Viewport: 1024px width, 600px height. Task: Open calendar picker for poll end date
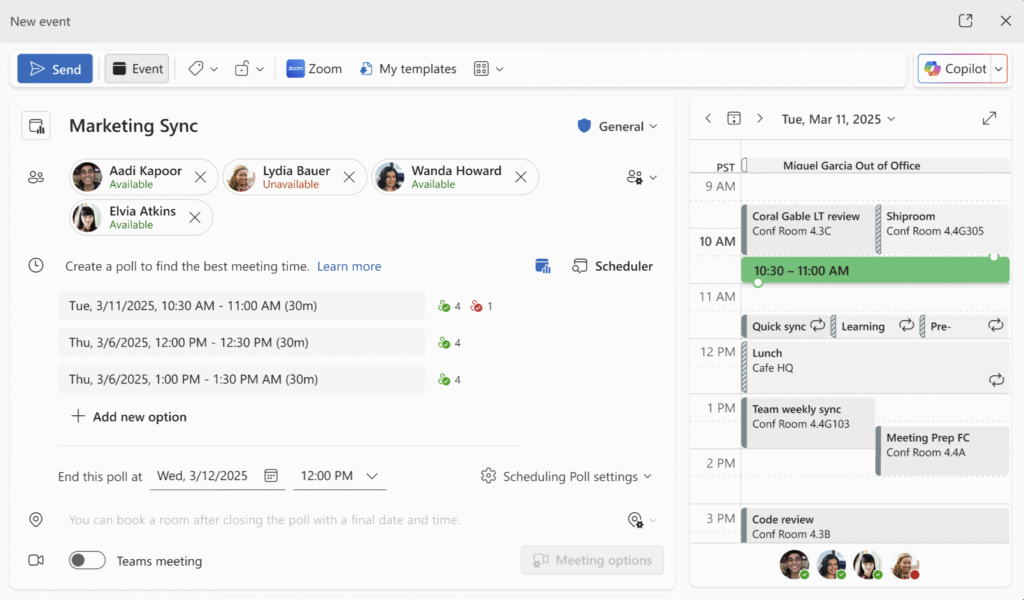[x=271, y=476]
